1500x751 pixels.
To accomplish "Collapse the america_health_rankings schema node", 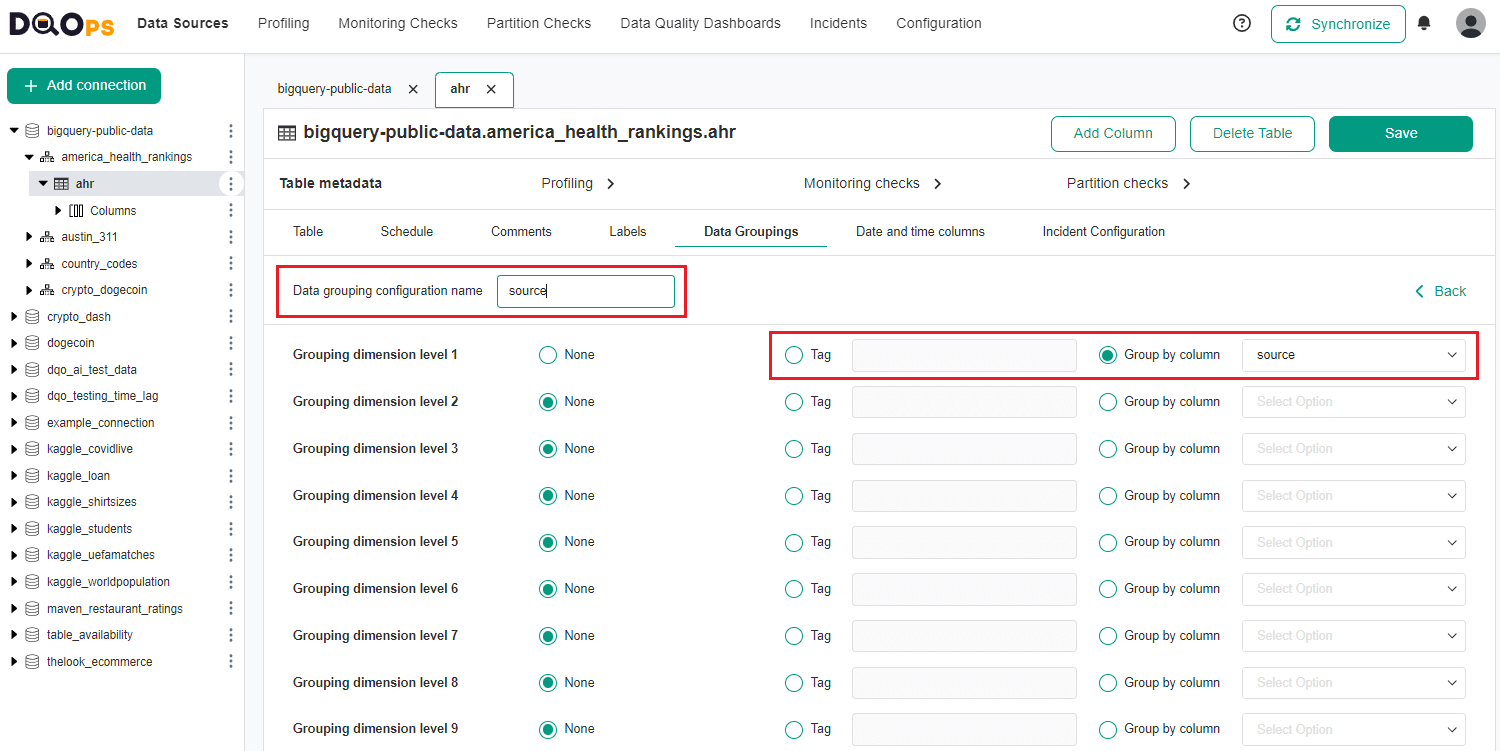I will [x=29, y=157].
